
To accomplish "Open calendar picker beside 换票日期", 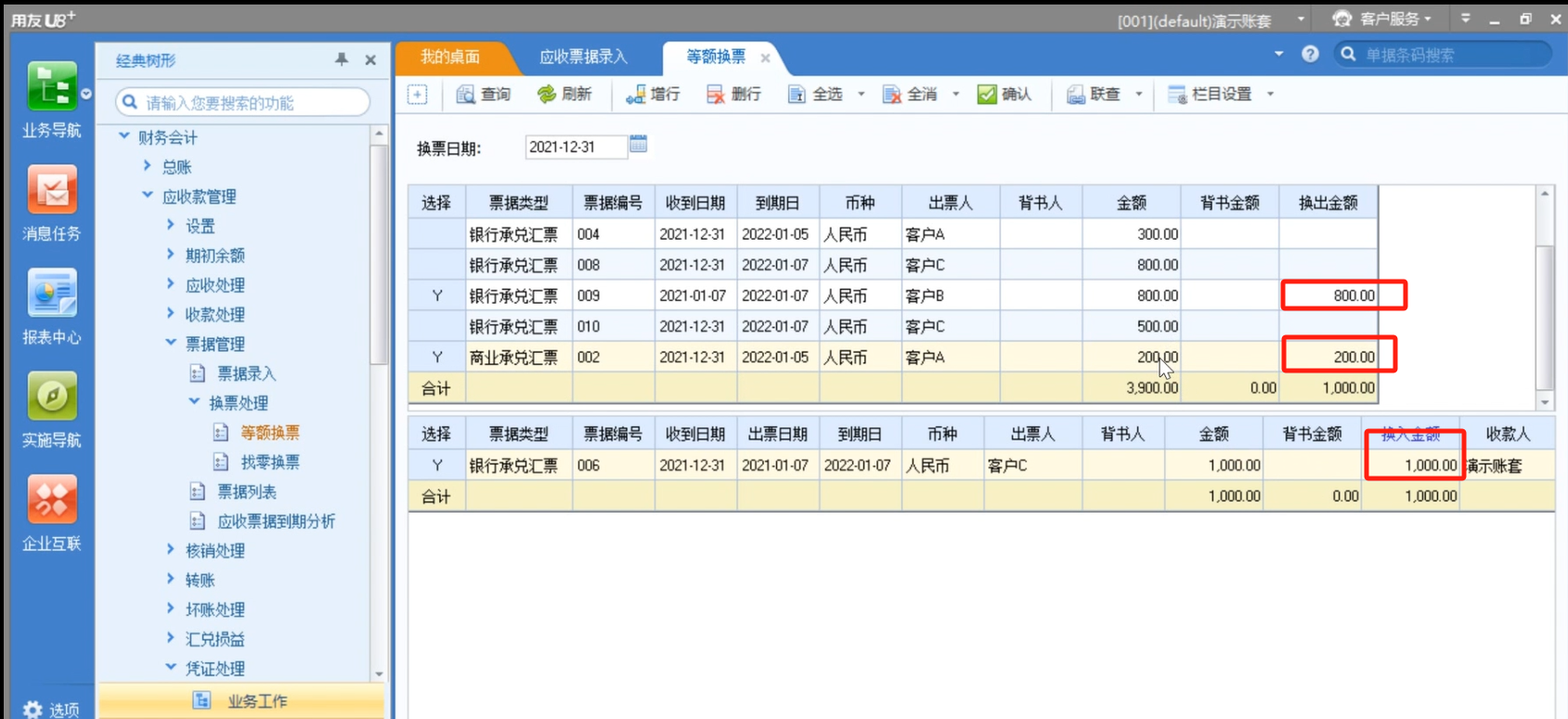I will (x=638, y=144).
